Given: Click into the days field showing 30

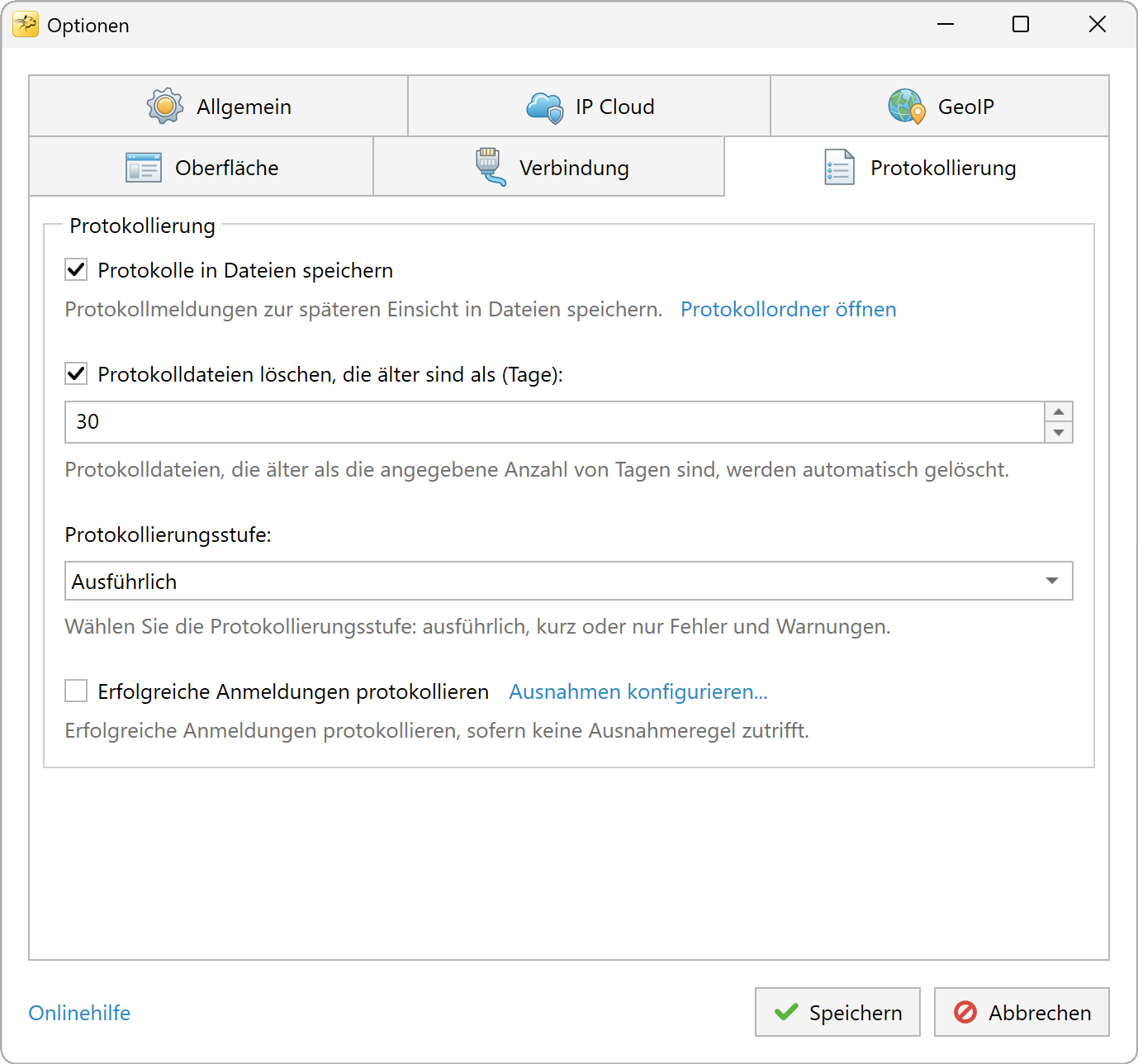Looking at the screenshot, I should [555, 422].
